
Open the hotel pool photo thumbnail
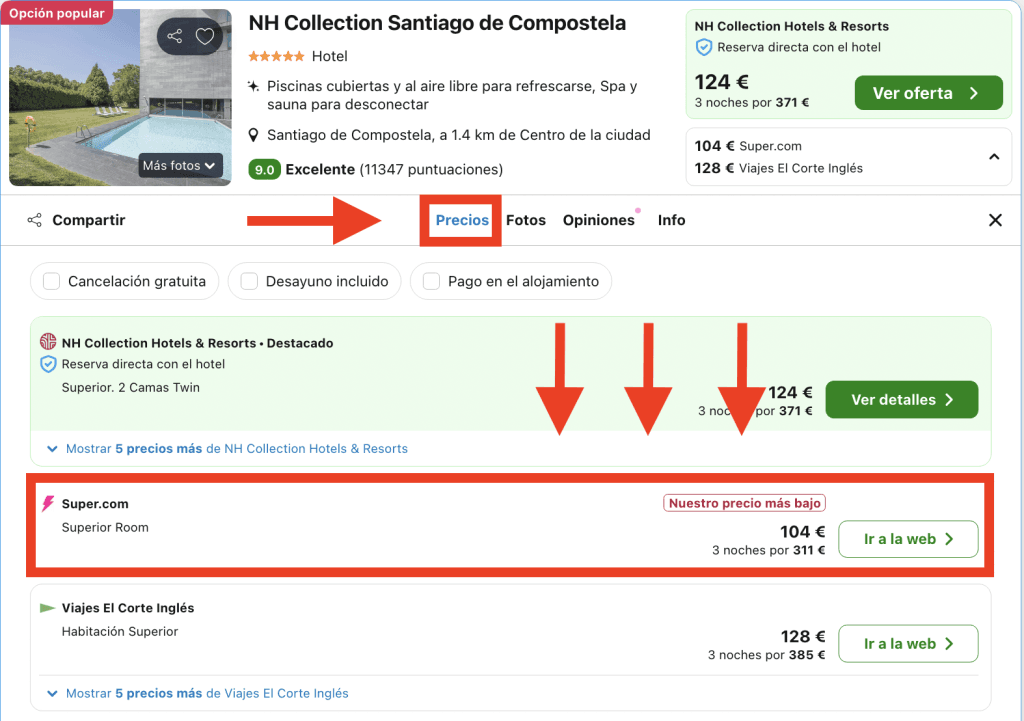pyautogui.click(x=120, y=97)
